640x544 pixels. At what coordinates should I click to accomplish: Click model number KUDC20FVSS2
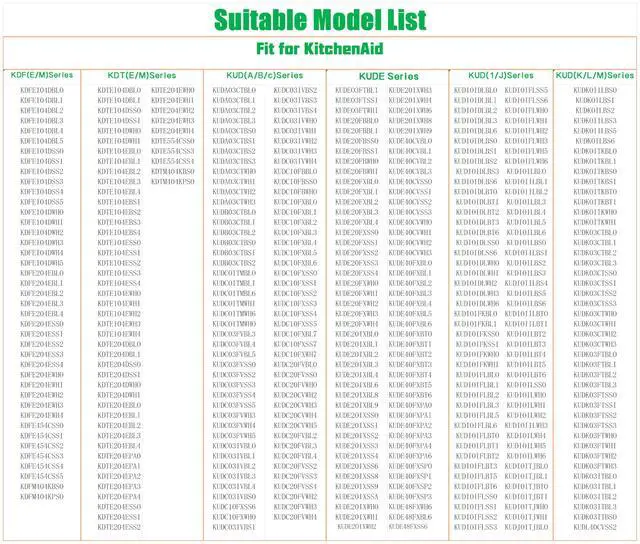click(x=295, y=466)
